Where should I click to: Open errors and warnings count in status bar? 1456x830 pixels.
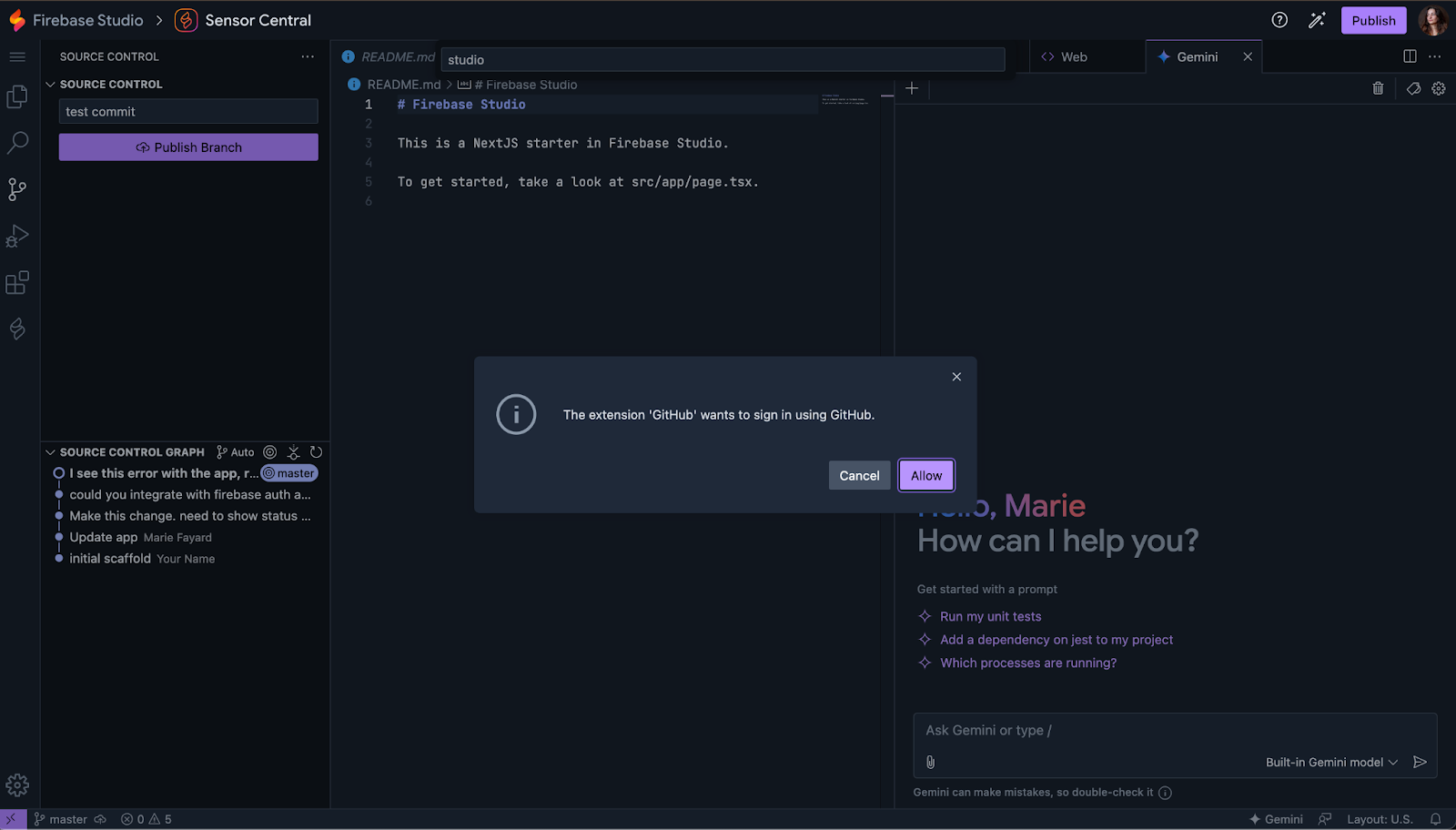click(146, 819)
